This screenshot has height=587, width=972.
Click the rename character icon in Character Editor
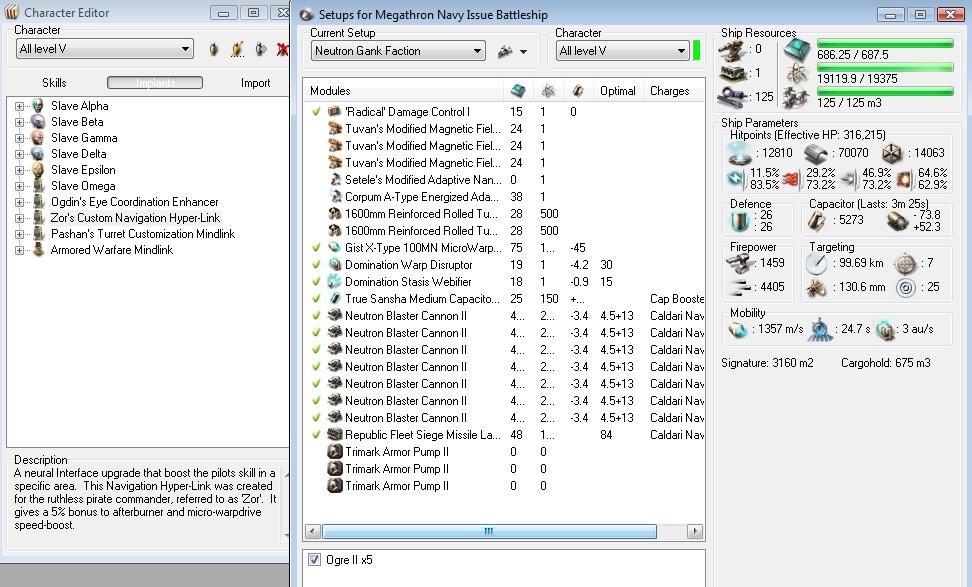237,49
